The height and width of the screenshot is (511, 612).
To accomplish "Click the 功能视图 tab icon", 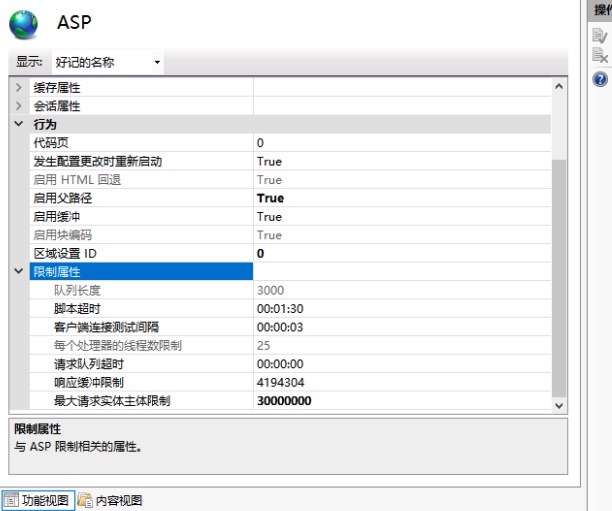I will point(11,500).
